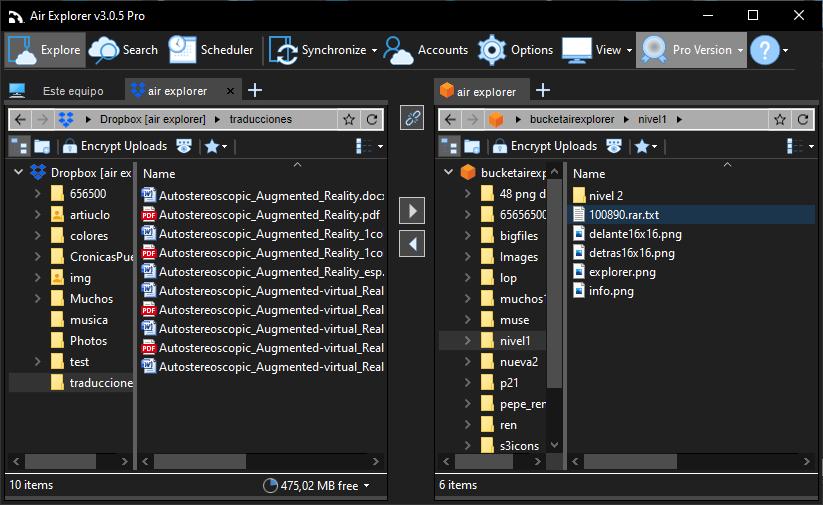This screenshot has width=823, height=505.
Task: Click the Synchronize button
Action: pos(318,50)
